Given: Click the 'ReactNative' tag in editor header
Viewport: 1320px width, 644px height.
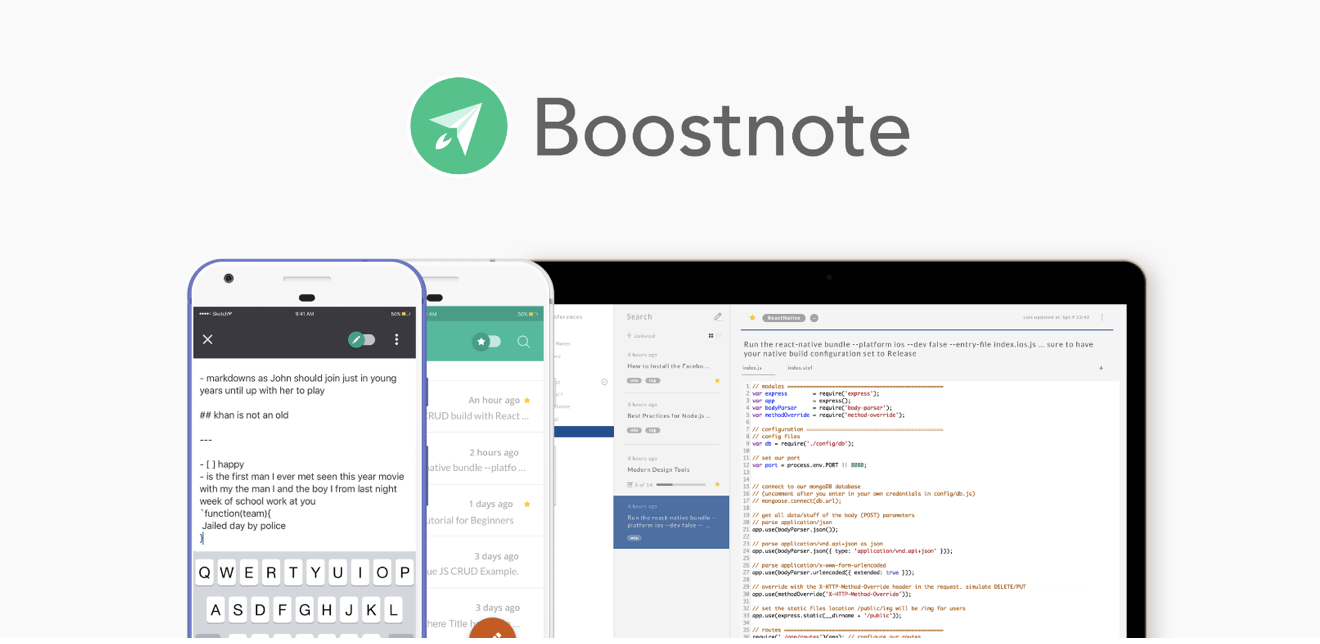Looking at the screenshot, I should (784, 318).
